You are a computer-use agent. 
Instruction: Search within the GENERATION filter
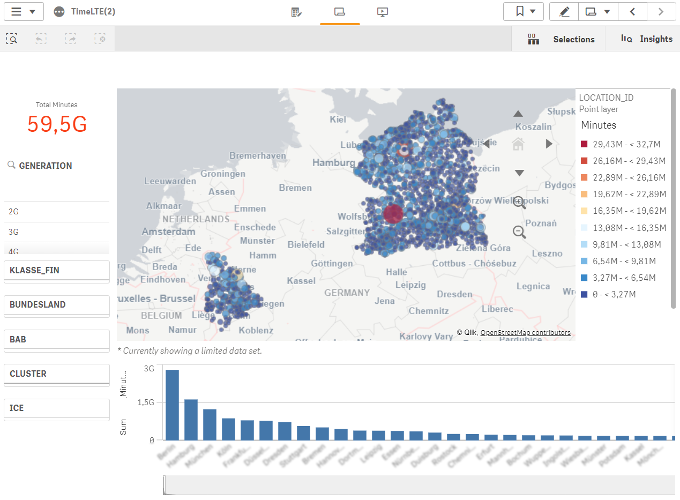point(11,166)
